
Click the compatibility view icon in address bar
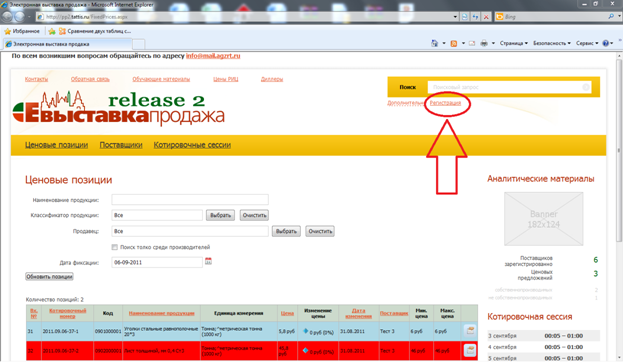click(464, 17)
